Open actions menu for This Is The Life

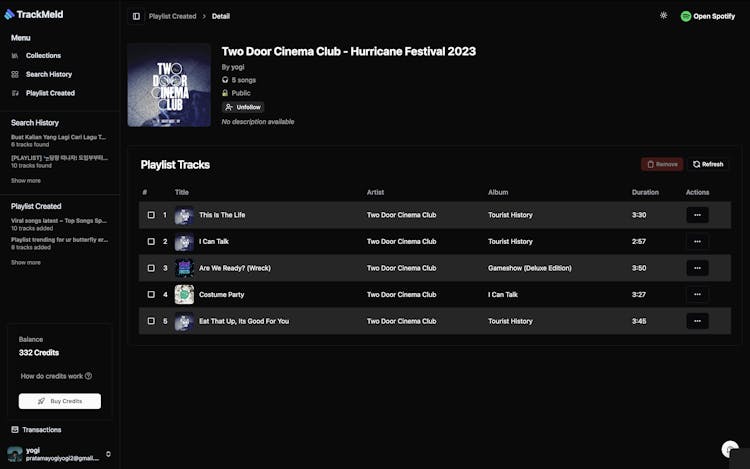697,215
